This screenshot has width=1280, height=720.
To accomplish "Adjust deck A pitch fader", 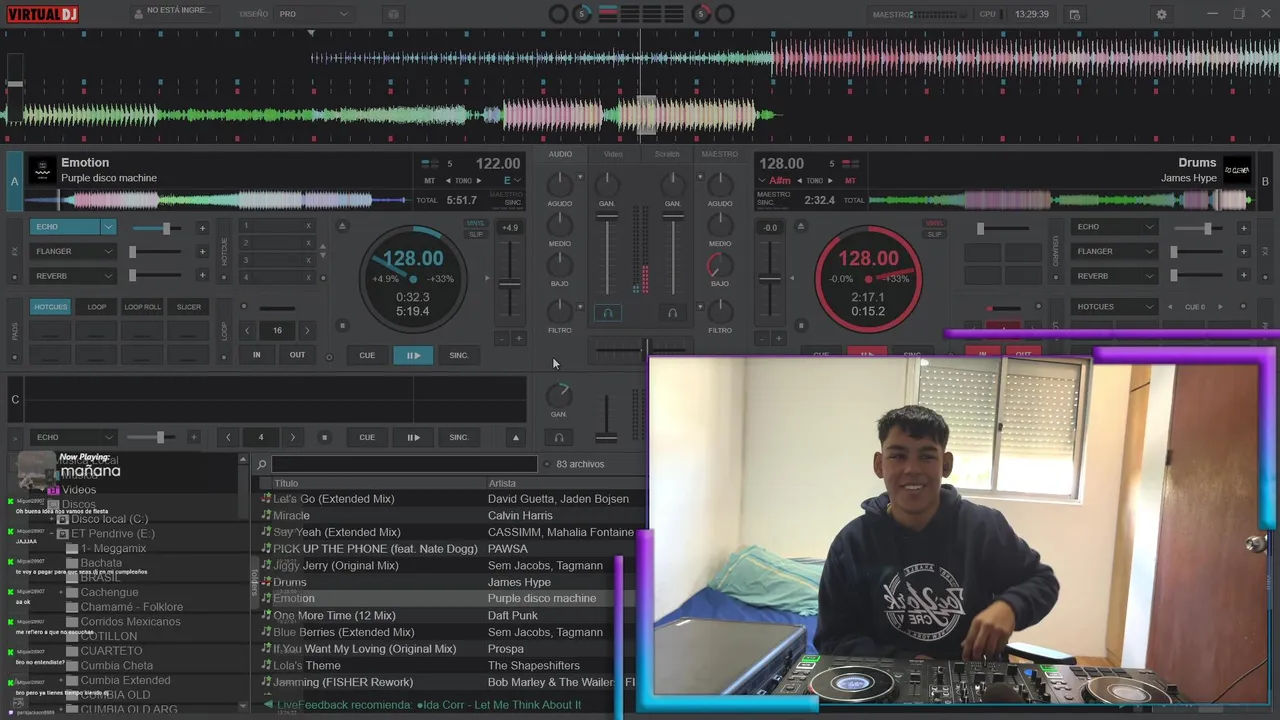I will pos(510,283).
